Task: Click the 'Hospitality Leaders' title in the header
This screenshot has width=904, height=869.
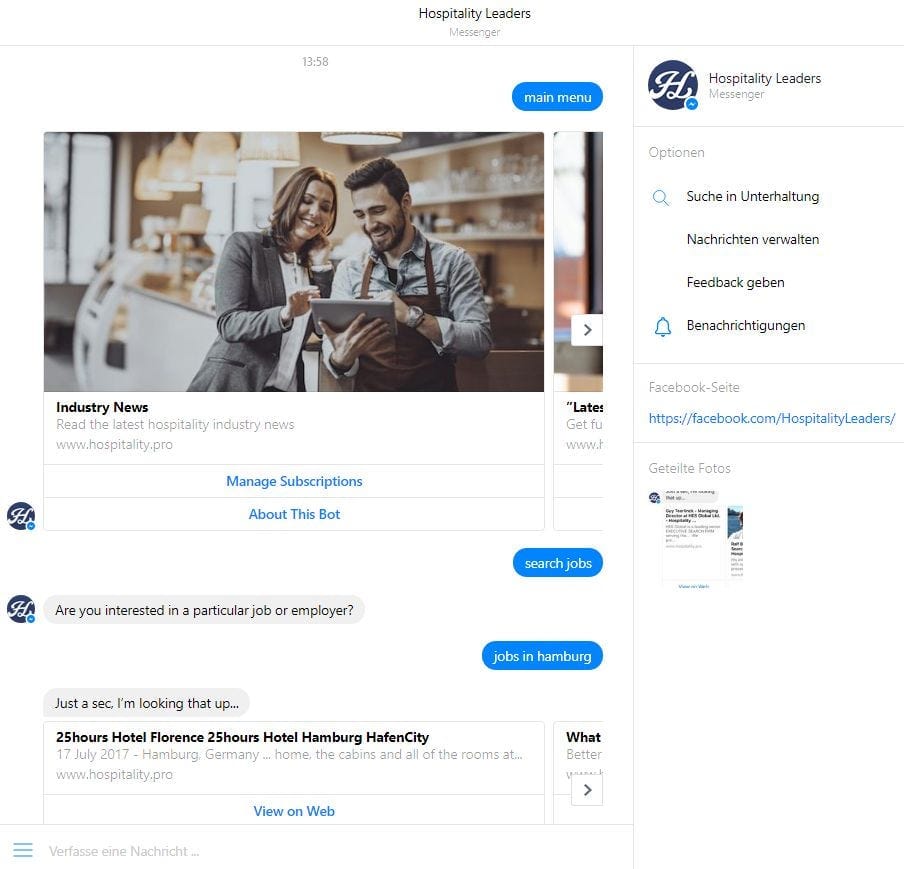Action: [474, 13]
